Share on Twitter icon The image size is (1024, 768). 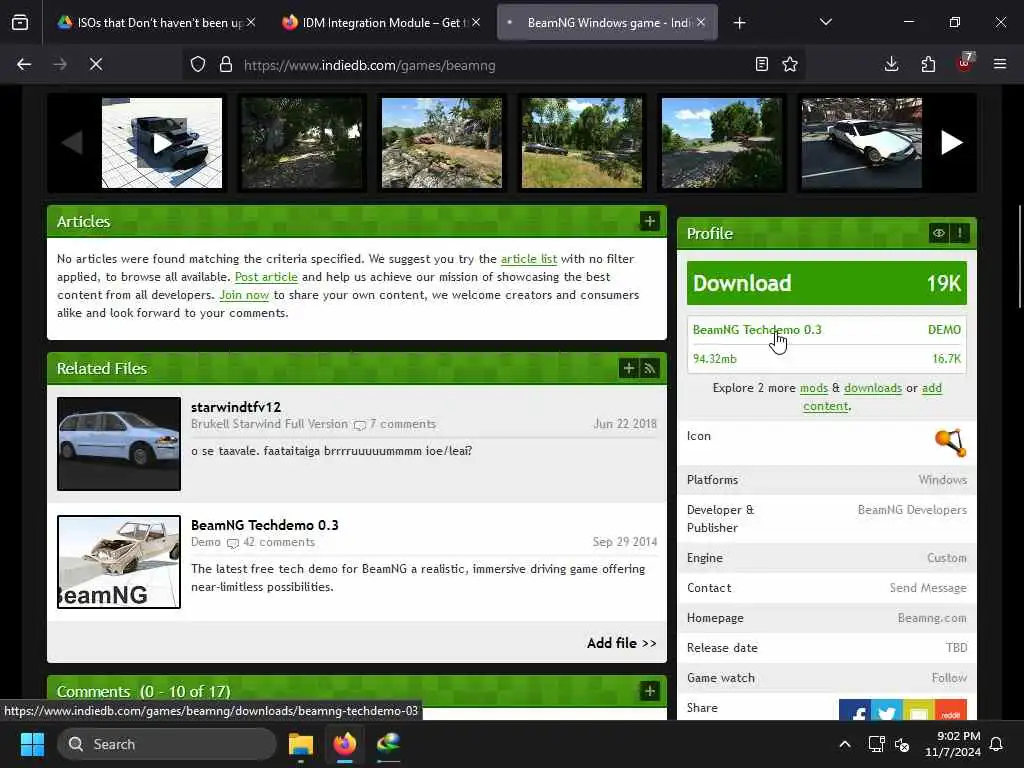(886, 711)
